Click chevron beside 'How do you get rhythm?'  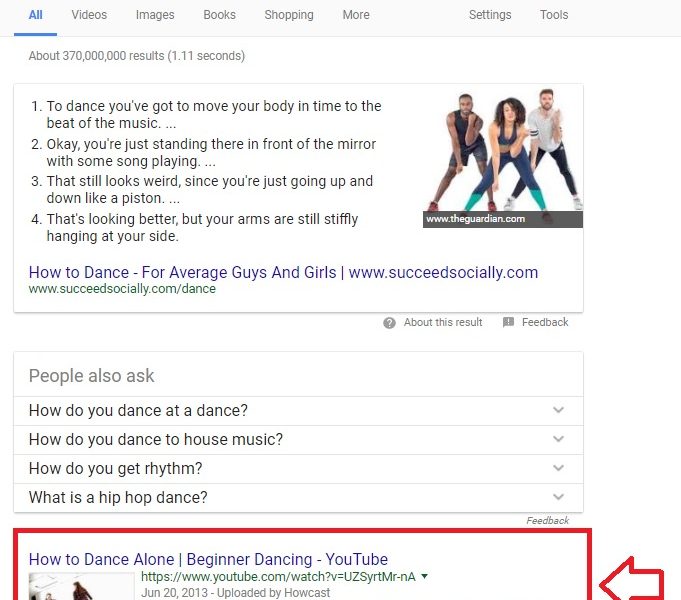pos(559,468)
